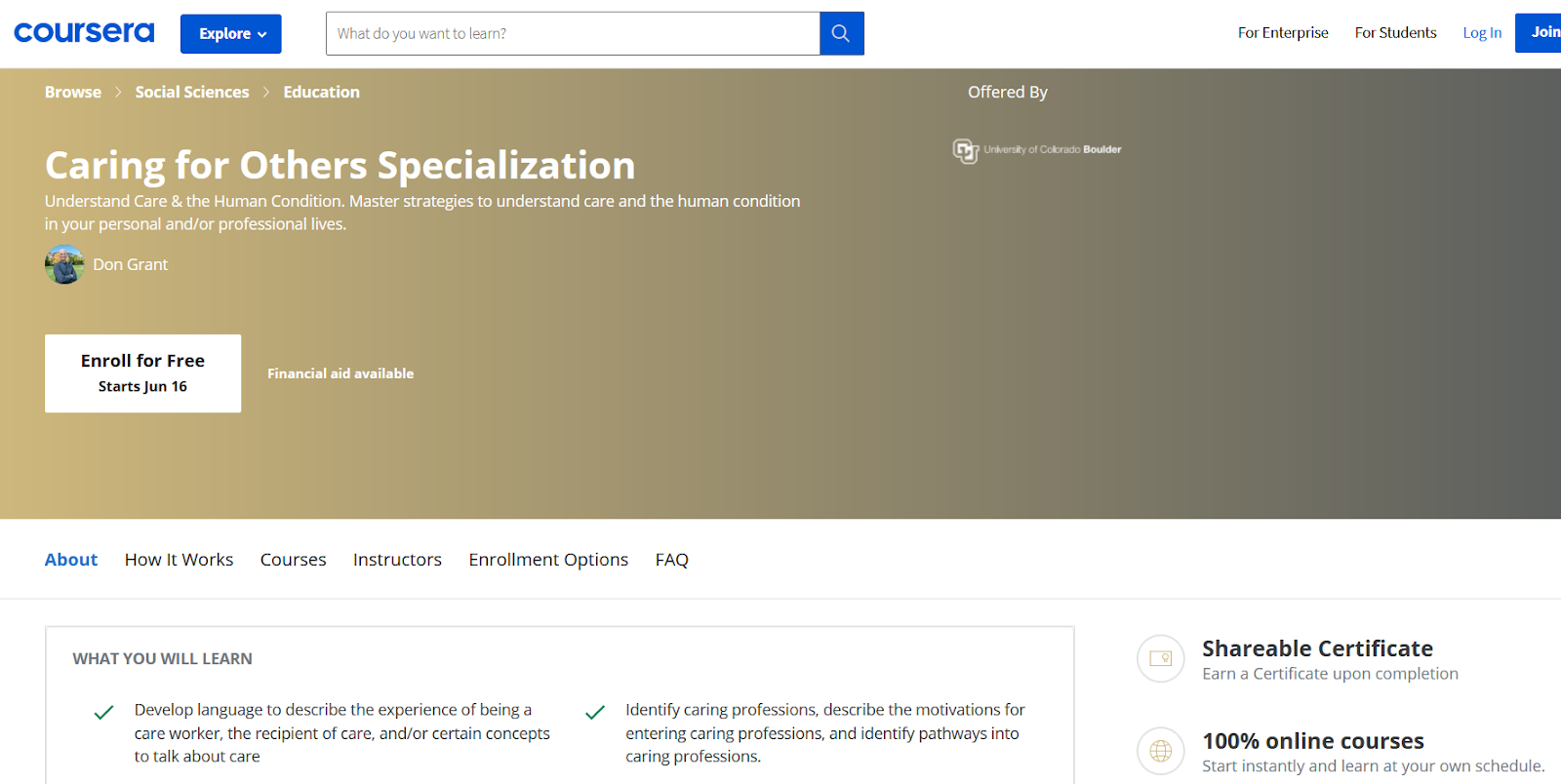The image size is (1561, 784).
Task: Open the FAQ tab
Action: click(x=672, y=560)
